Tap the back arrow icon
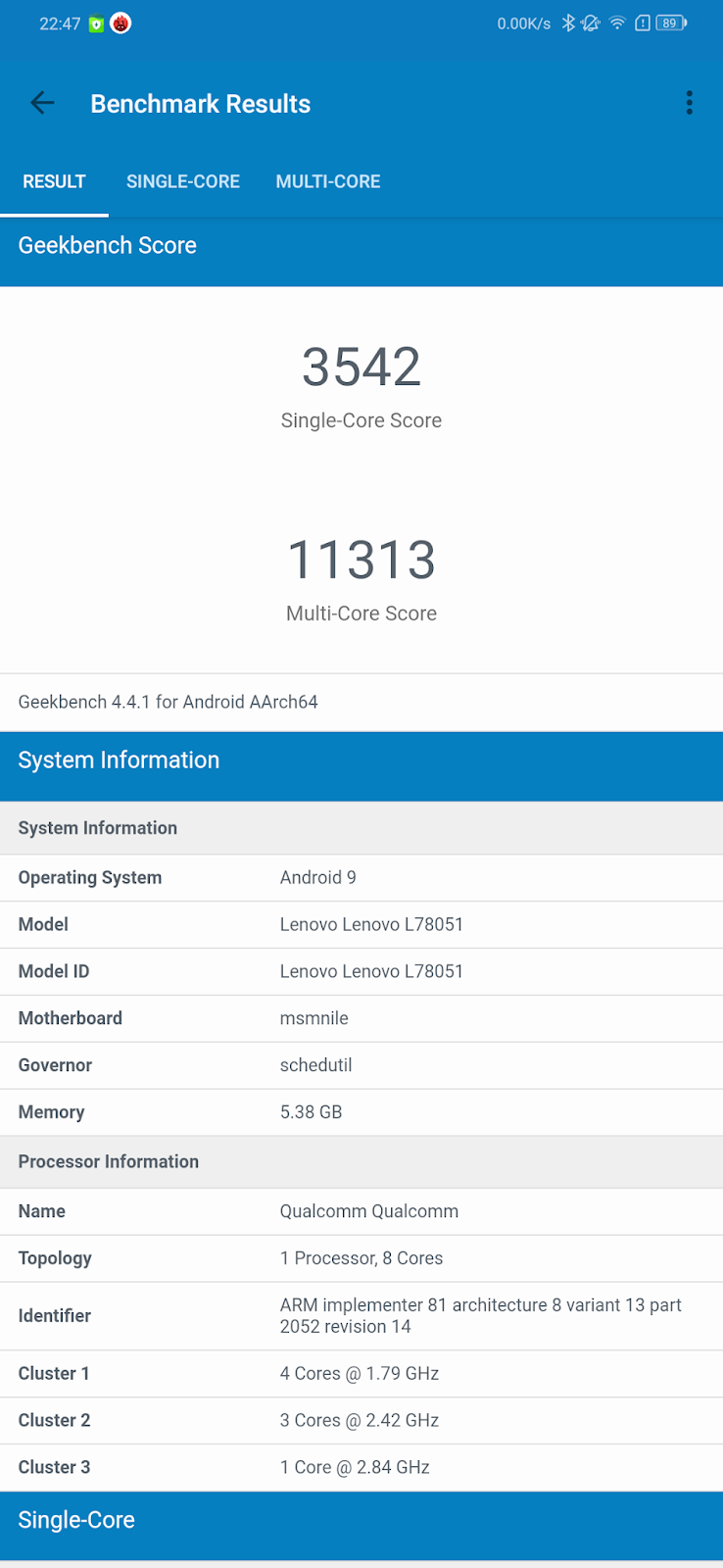This screenshot has height=1568, width=723. [42, 103]
